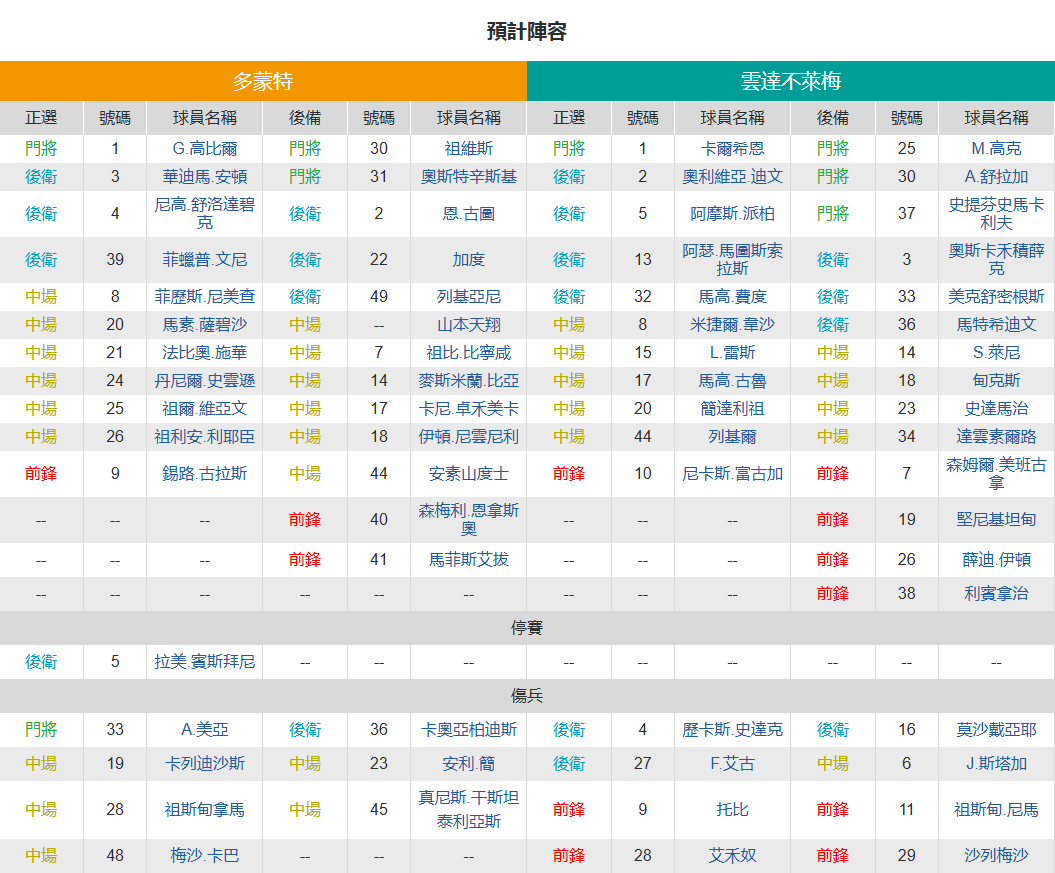
Task: Click the 停賽 section header
Action: point(527,628)
